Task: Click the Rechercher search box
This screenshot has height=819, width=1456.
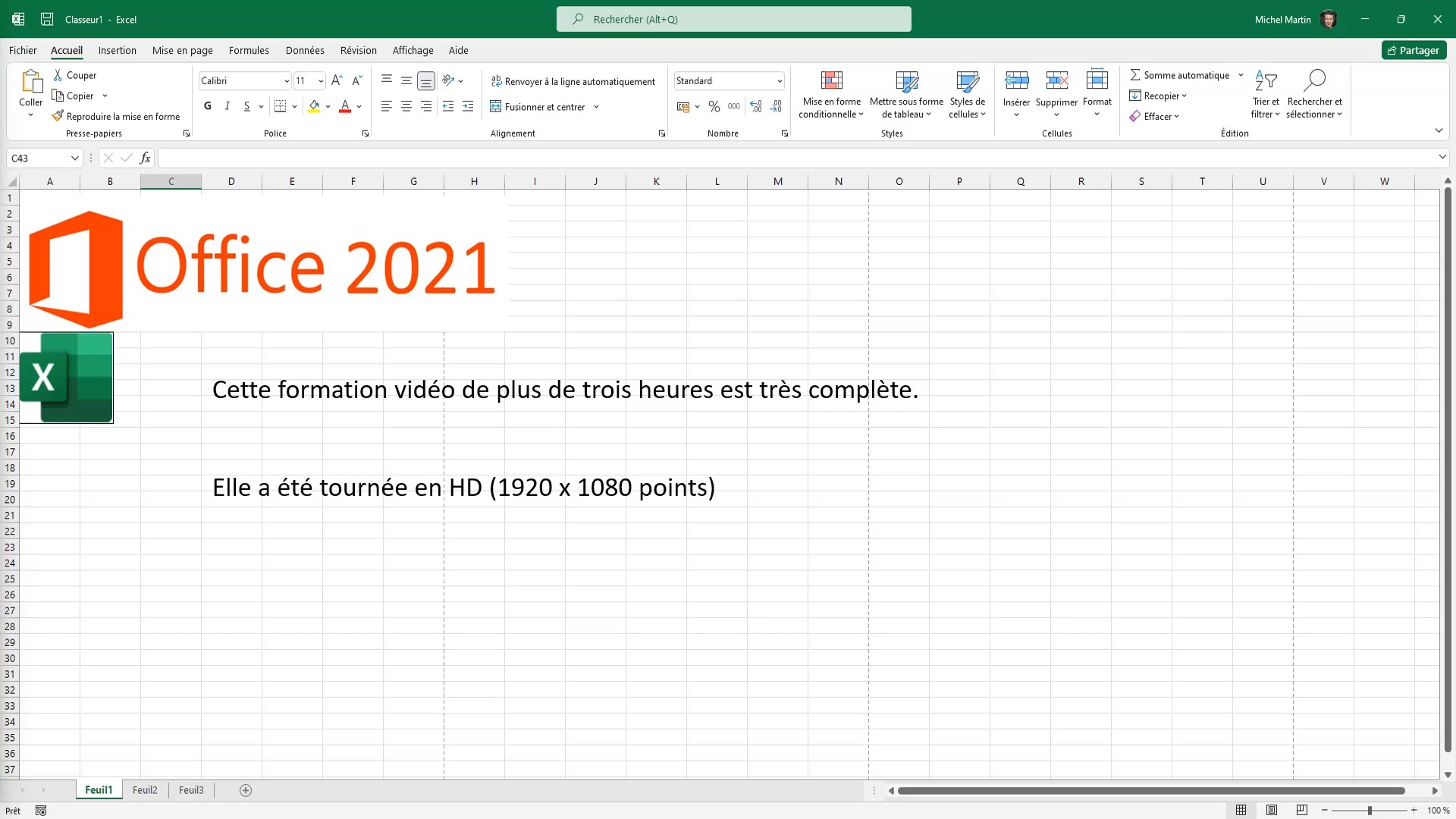Action: coord(733,19)
